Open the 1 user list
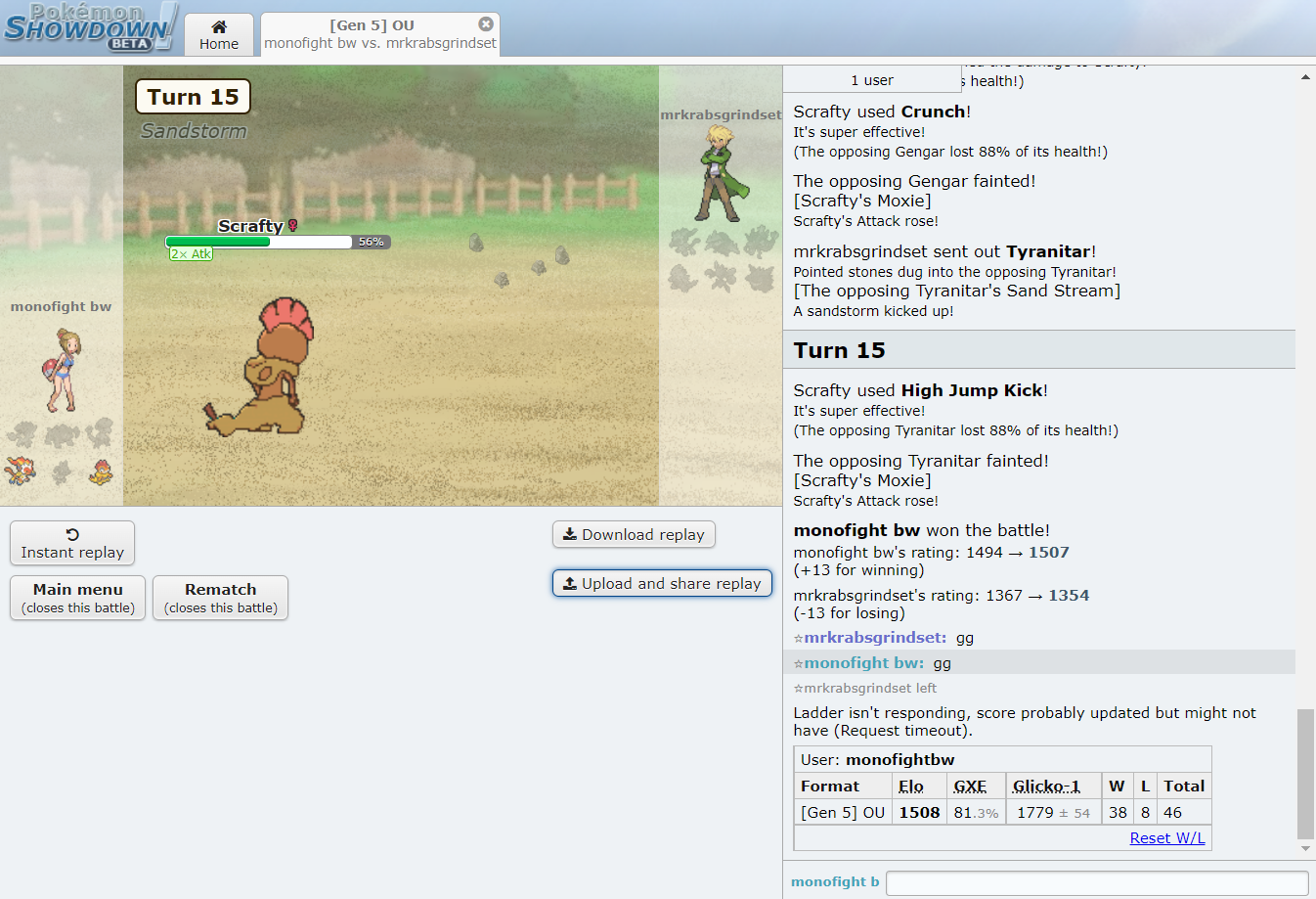Image resolution: width=1316 pixels, height=899 pixels. 872,79
